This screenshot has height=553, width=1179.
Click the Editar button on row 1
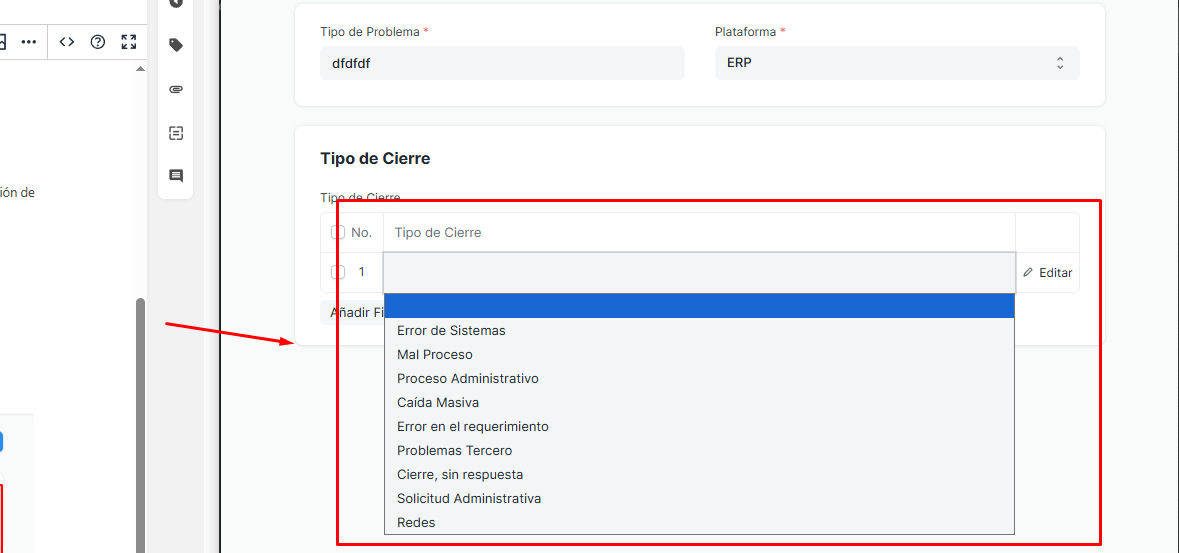[1047, 272]
